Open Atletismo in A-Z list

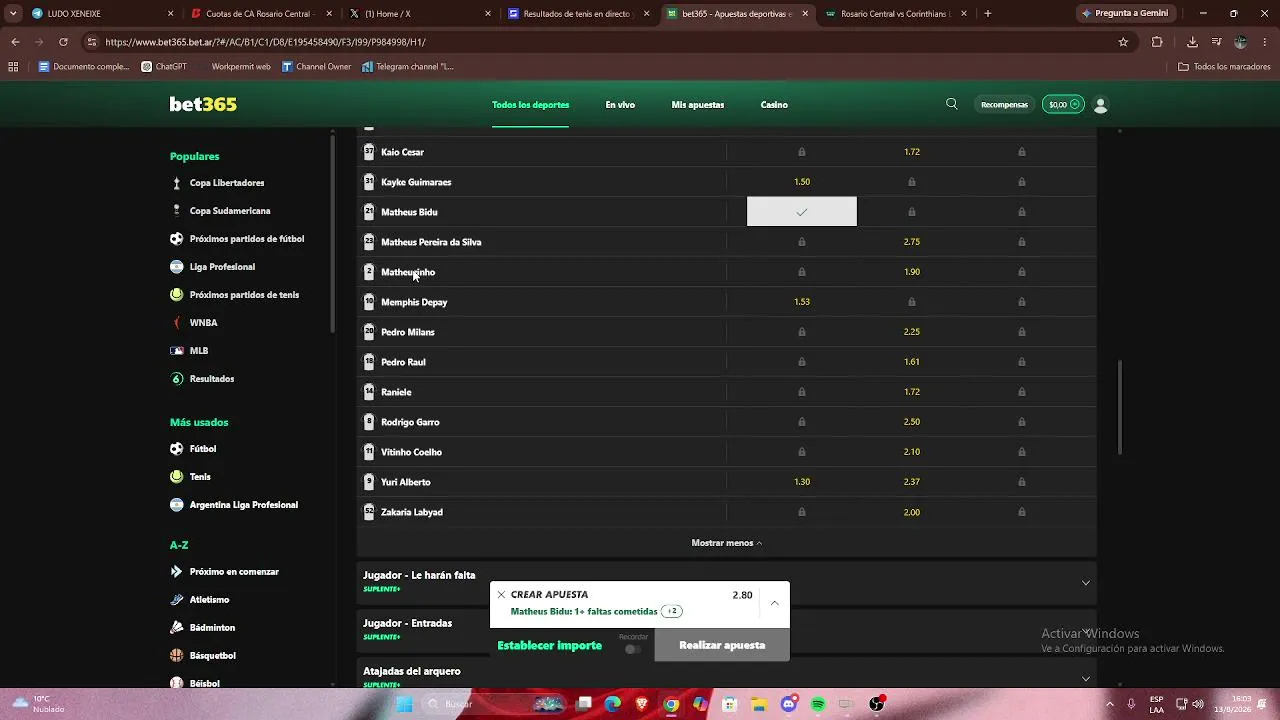209,600
